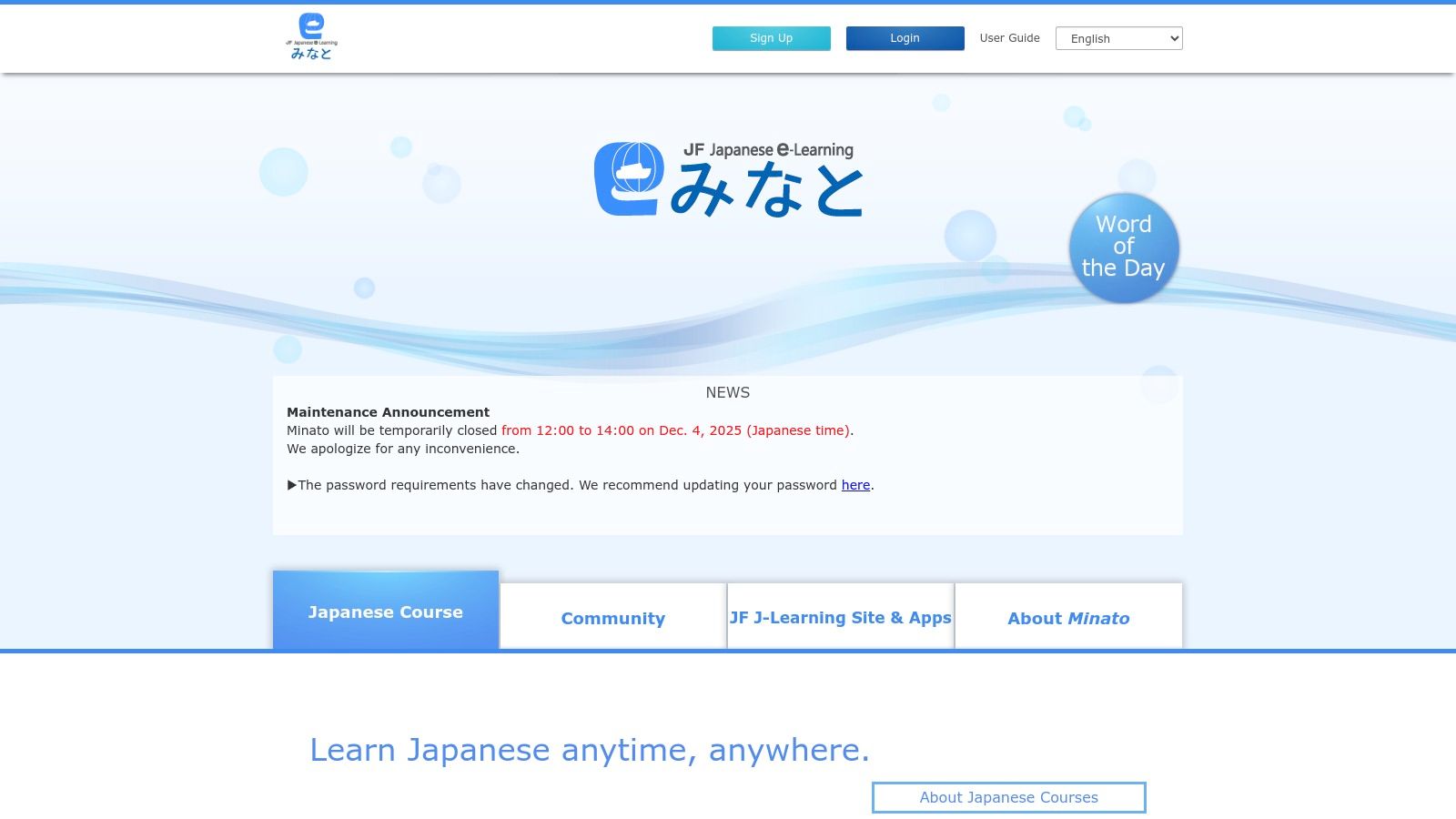This screenshot has height=819, width=1456.
Task: Click the Learn Japanese anytime, anywhere heading
Action: coord(590,750)
